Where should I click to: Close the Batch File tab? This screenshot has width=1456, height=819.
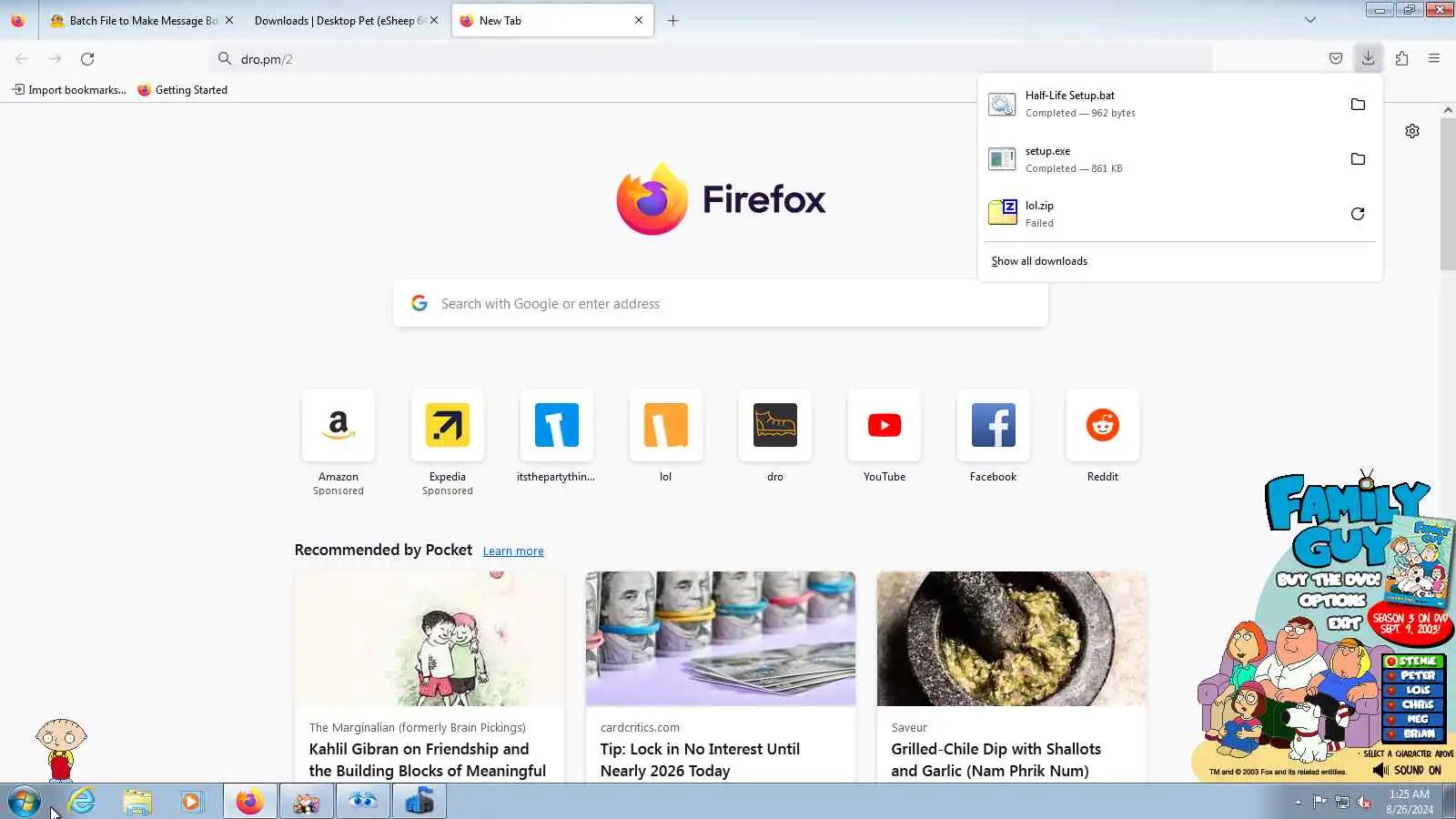(229, 20)
